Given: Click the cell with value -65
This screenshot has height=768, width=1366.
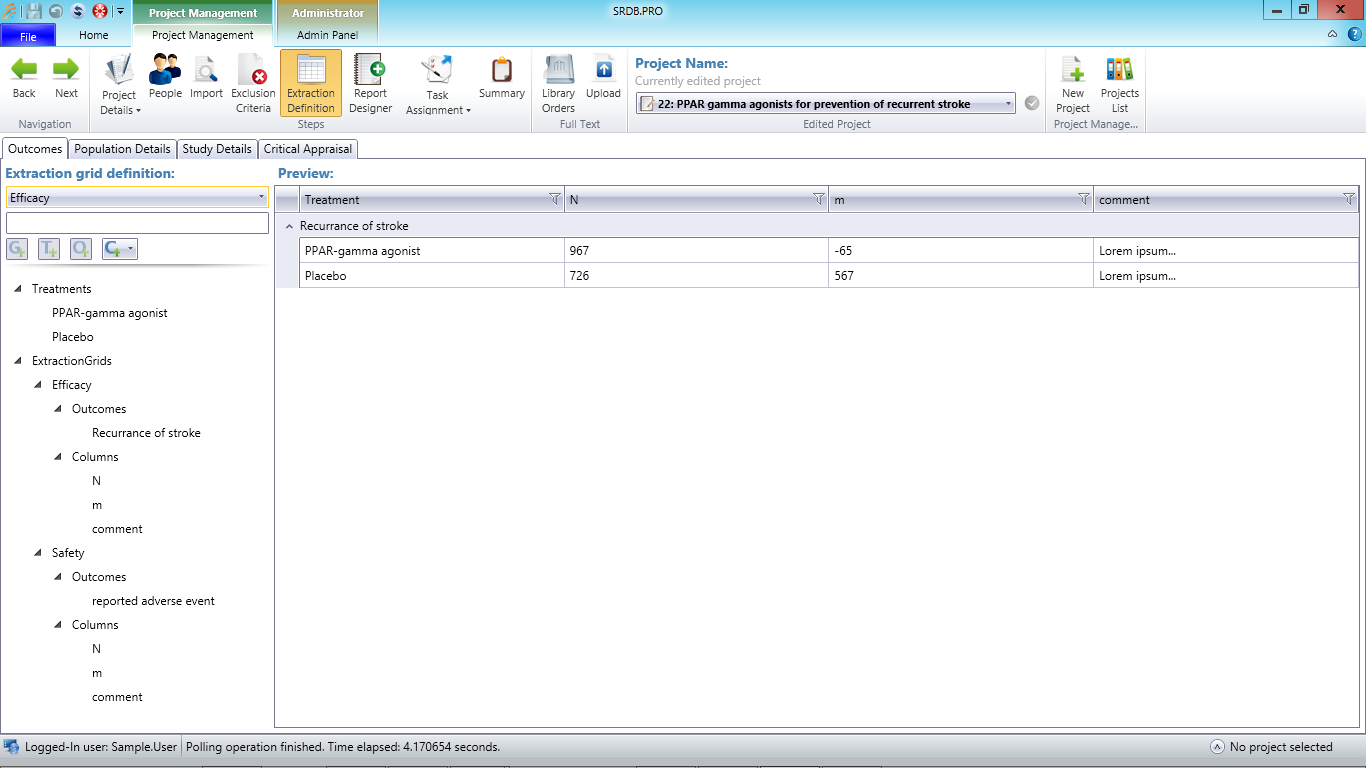Looking at the screenshot, I should point(961,251).
